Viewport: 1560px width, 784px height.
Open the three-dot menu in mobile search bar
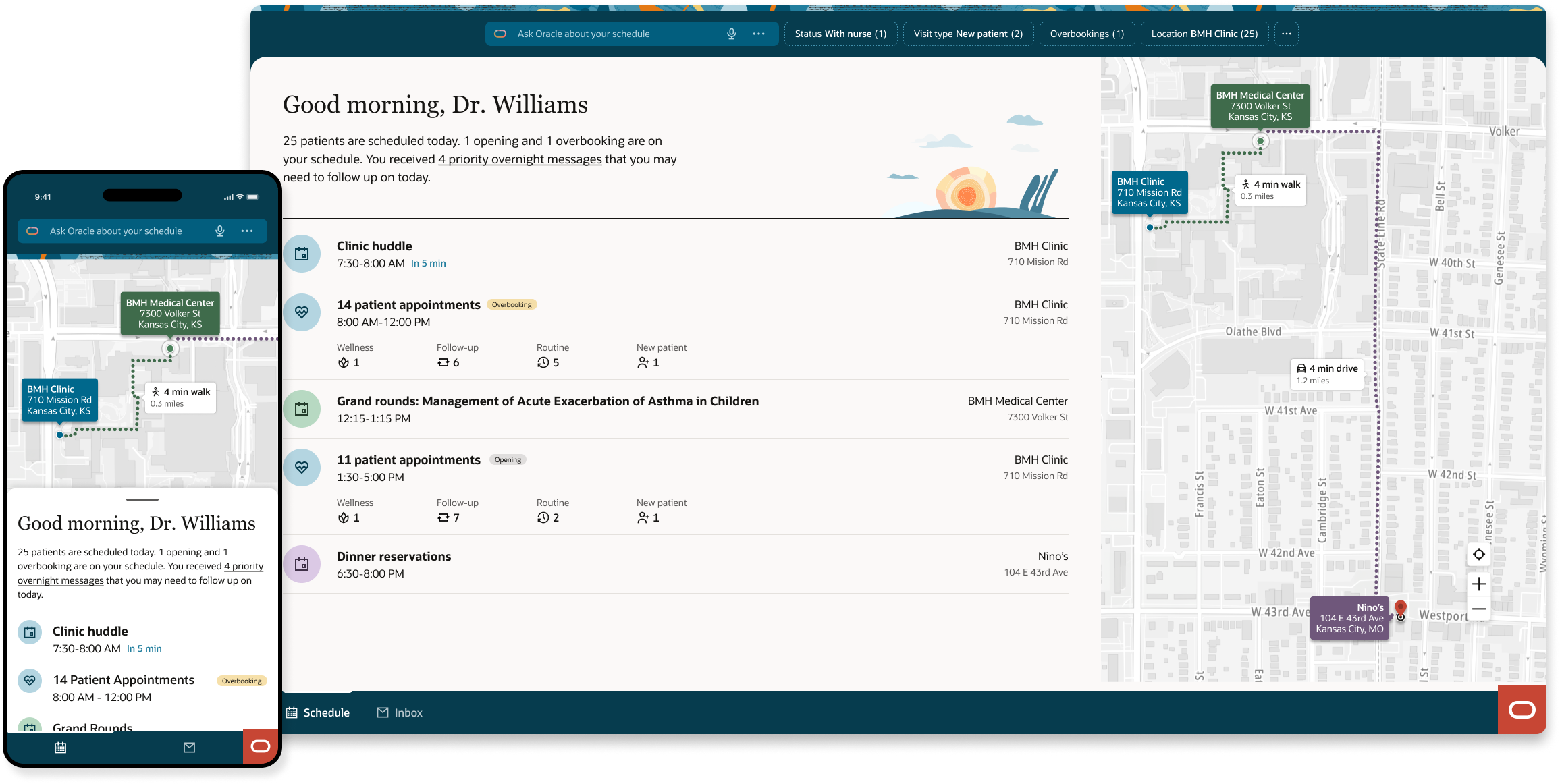coord(247,231)
